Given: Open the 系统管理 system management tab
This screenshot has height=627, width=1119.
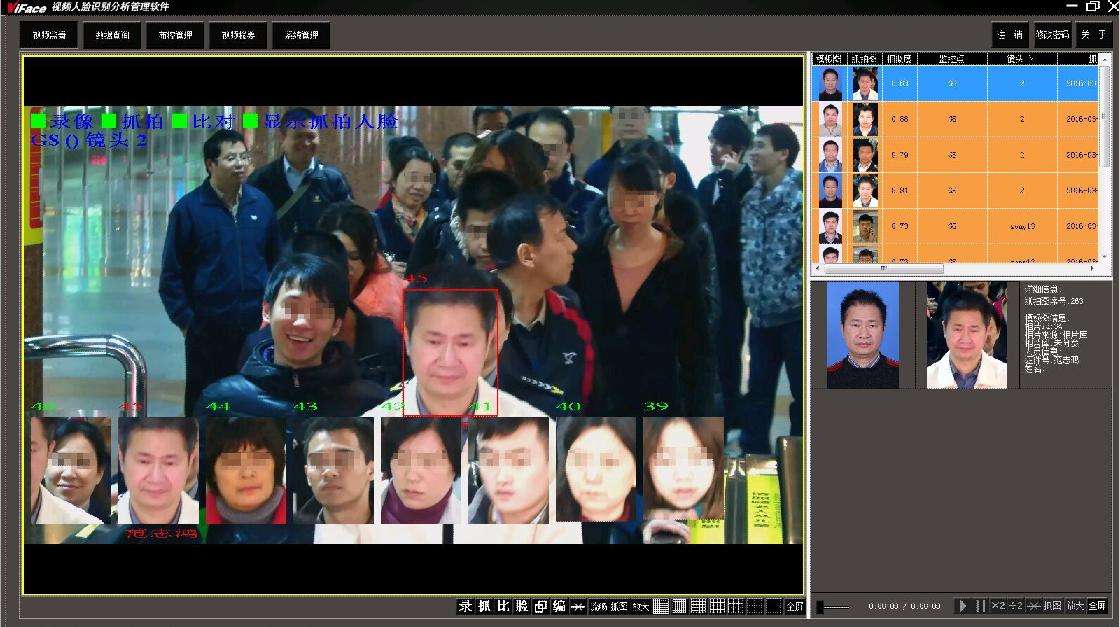Looking at the screenshot, I should point(301,35).
